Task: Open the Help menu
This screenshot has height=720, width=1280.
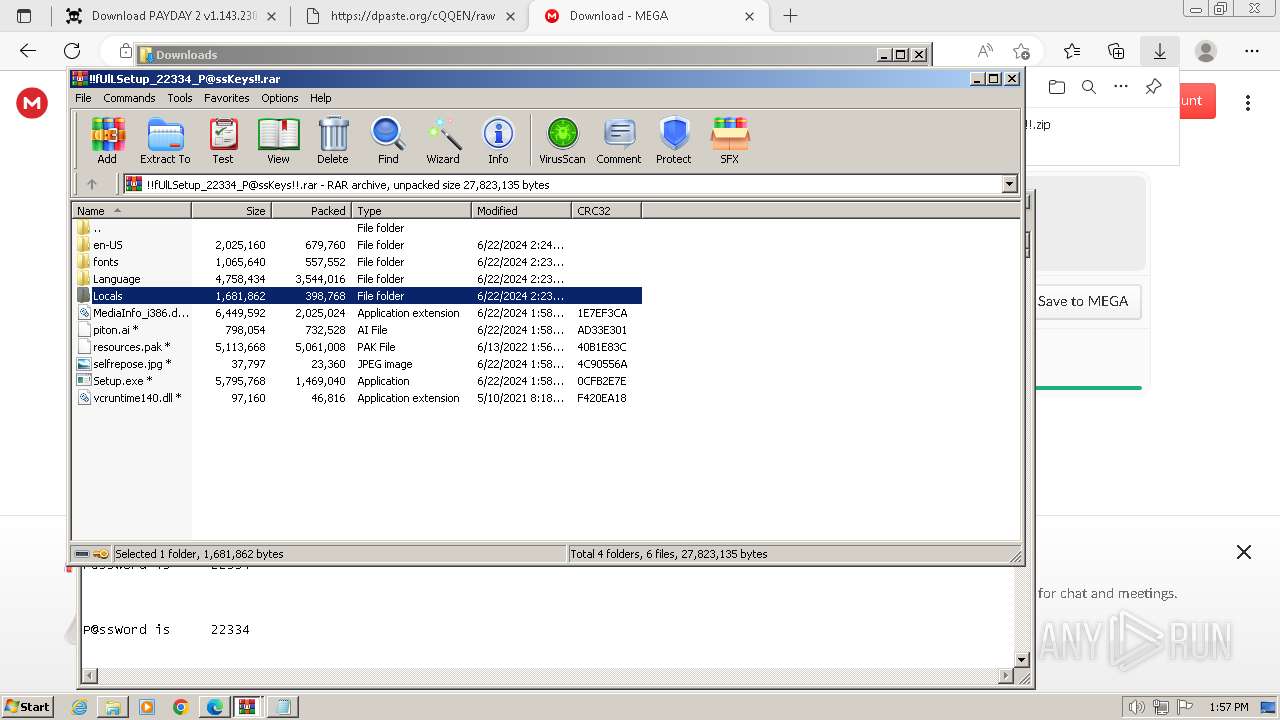Action: [320, 98]
